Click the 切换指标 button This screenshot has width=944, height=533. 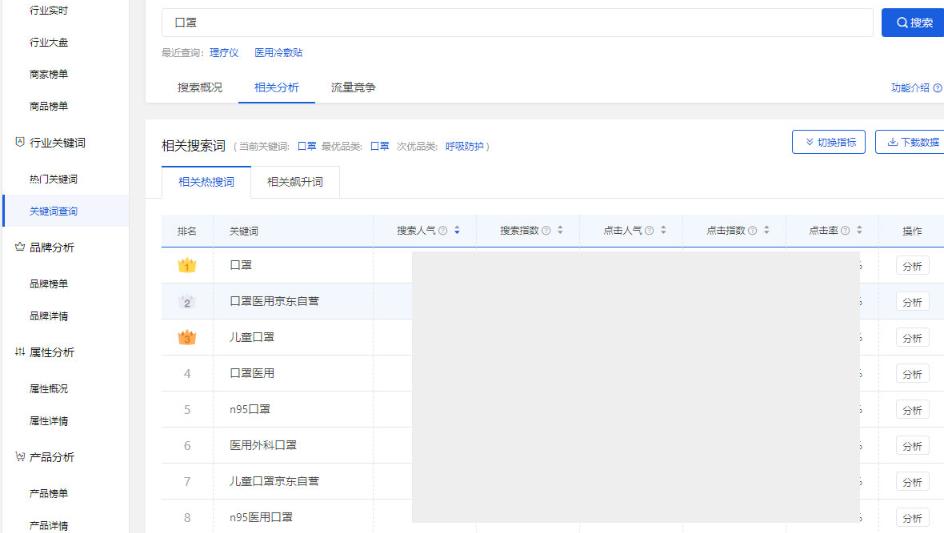[x=829, y=142]
